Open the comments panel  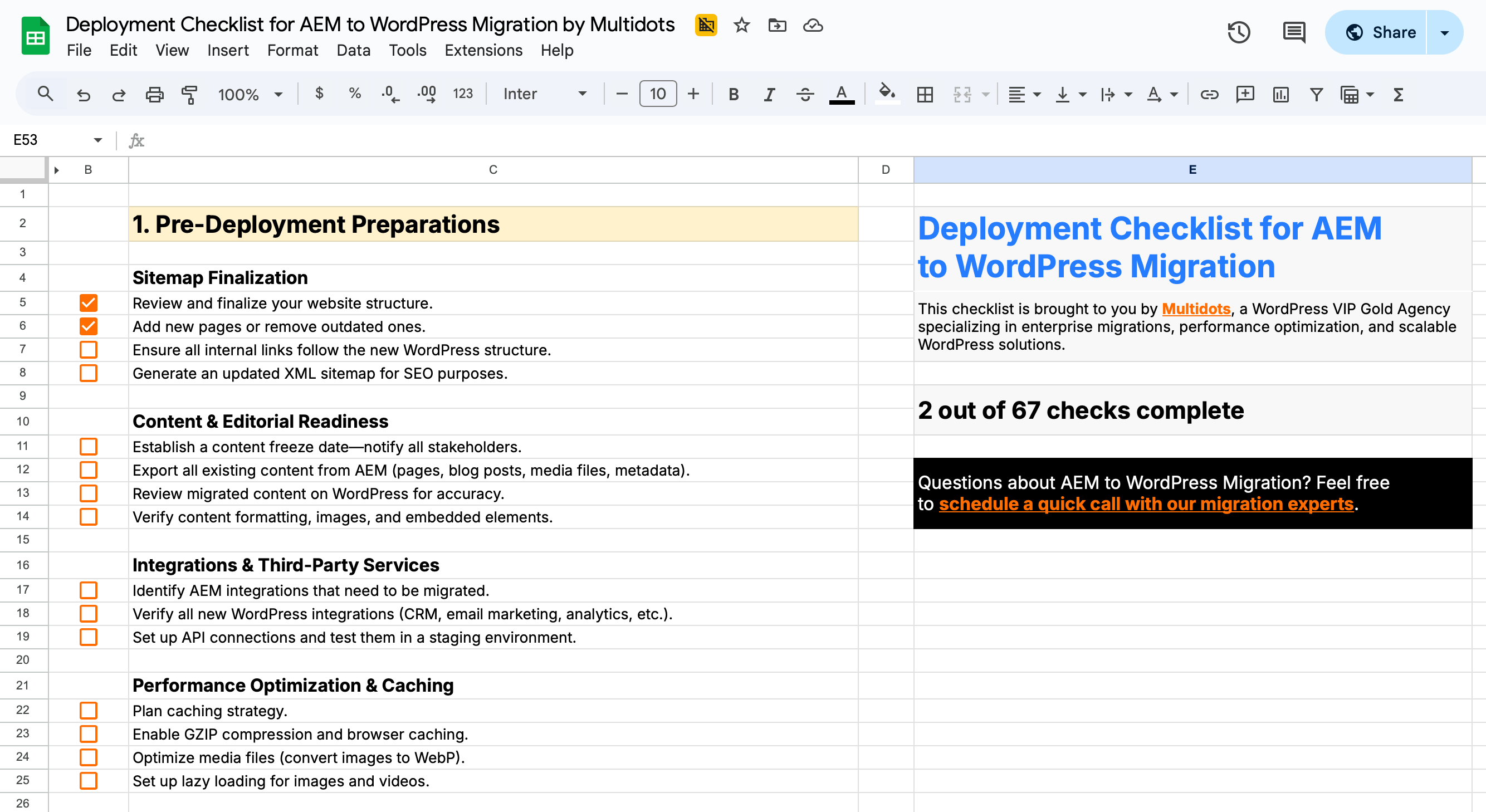[1294, 32]
